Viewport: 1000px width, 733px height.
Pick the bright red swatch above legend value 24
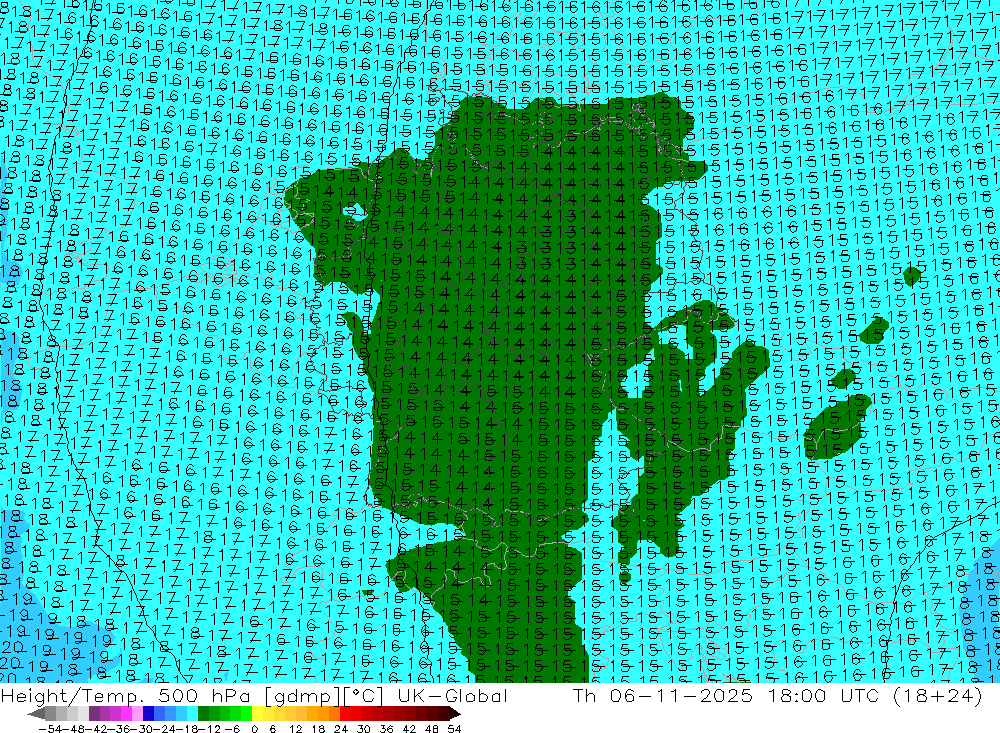pos(345,714)
